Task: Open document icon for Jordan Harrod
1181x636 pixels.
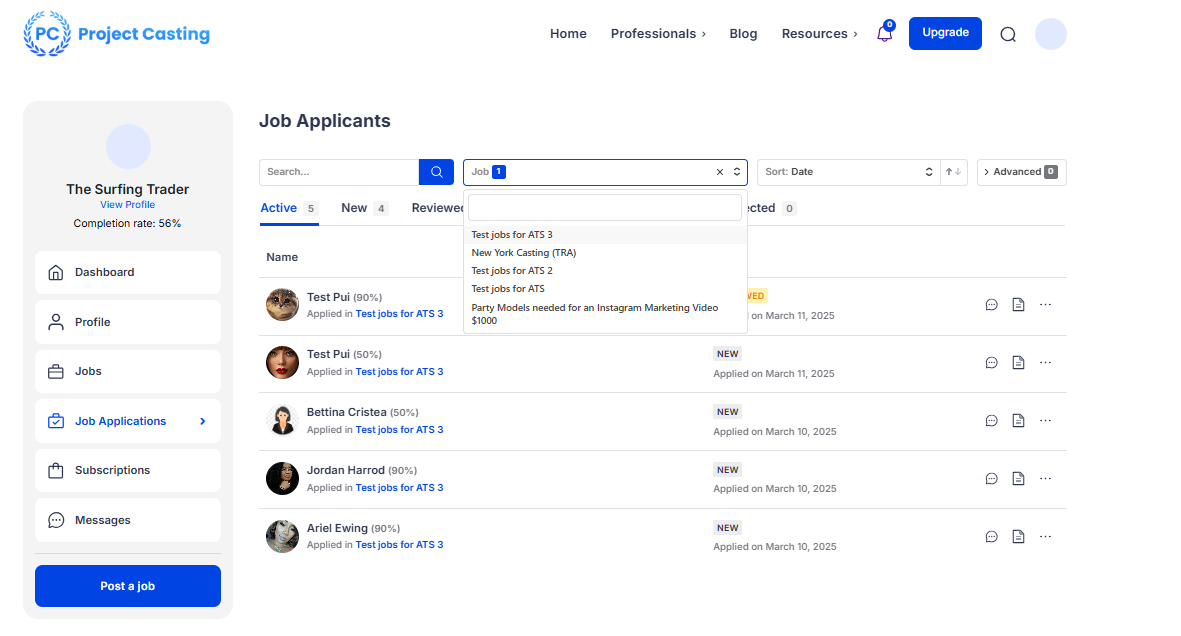Action: pyautogui.click(x=1018, y=479)
